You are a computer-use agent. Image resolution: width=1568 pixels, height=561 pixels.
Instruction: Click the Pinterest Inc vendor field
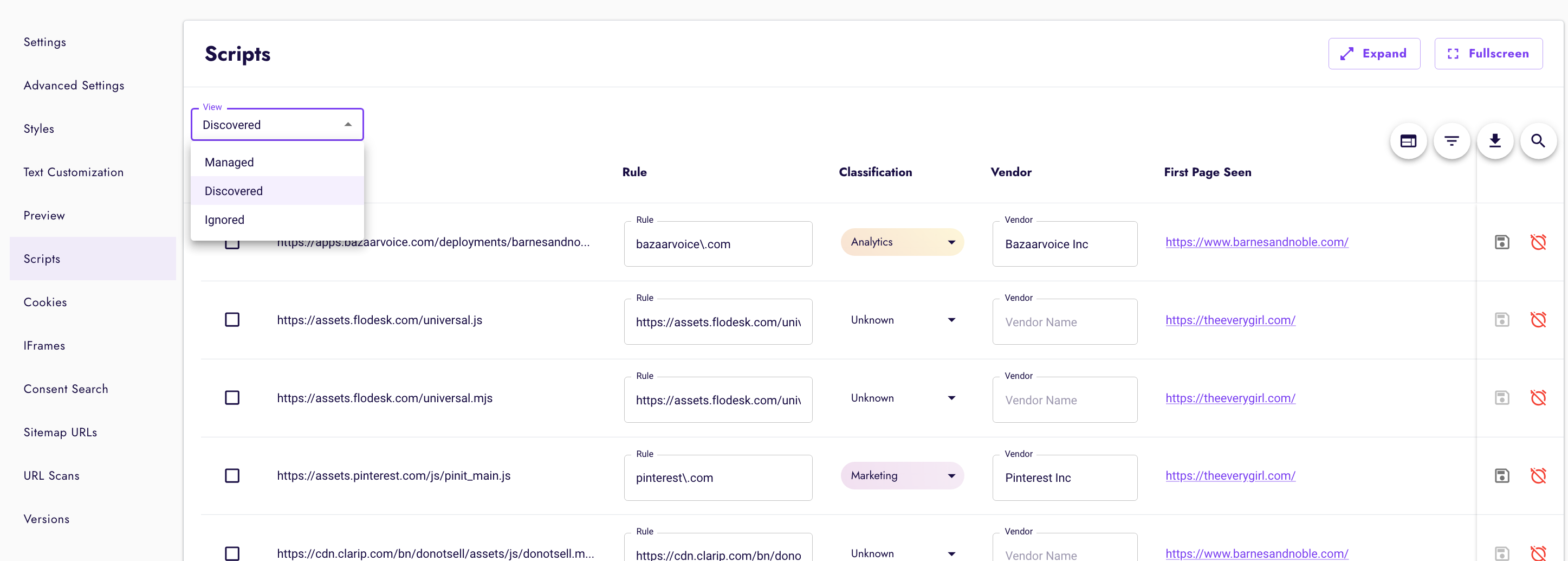1065,478
